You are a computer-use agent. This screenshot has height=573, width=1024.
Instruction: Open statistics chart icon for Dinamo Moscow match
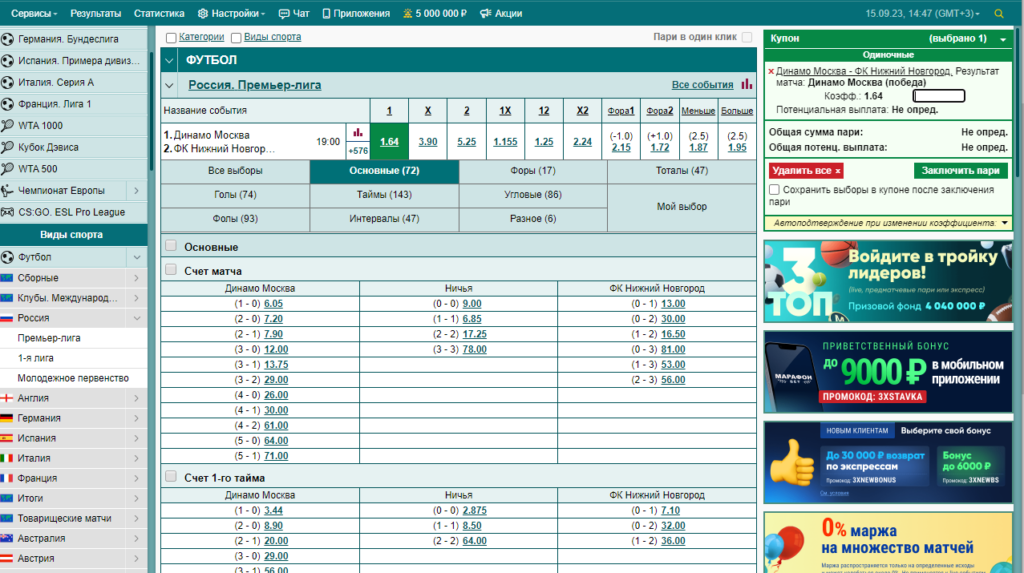[x=358, y=133]
